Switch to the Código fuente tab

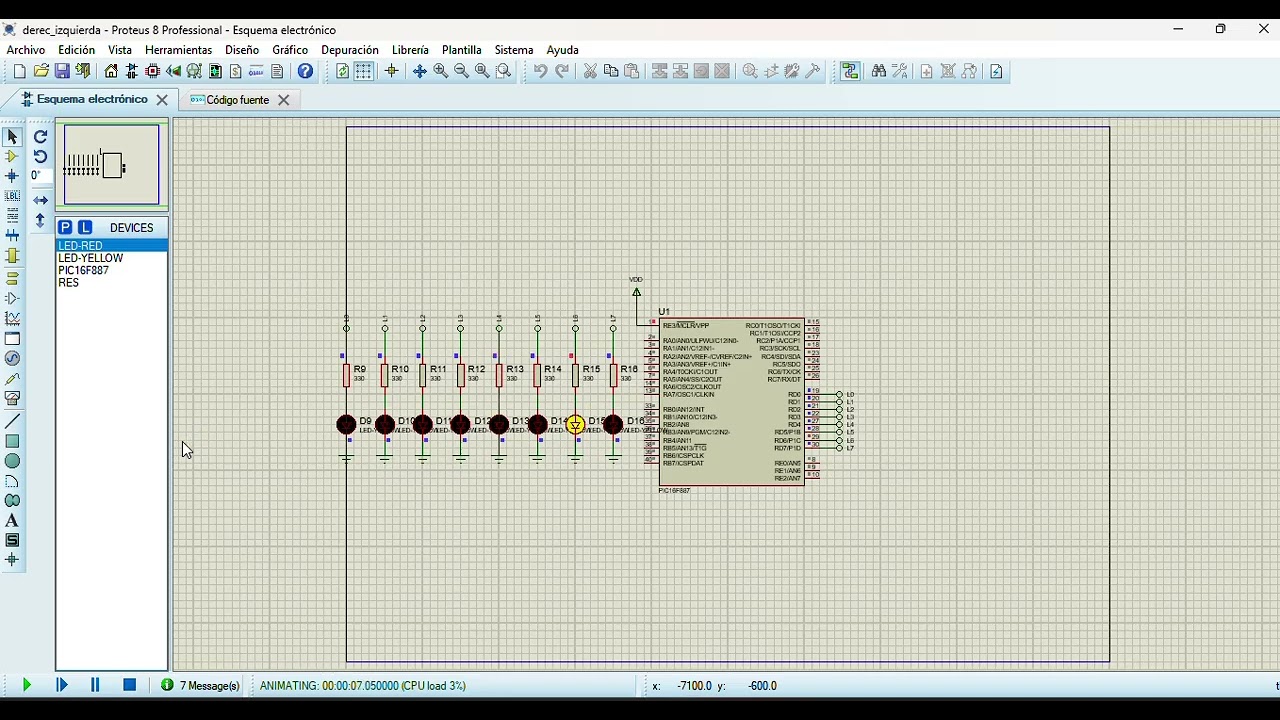(x=238, y=100)
